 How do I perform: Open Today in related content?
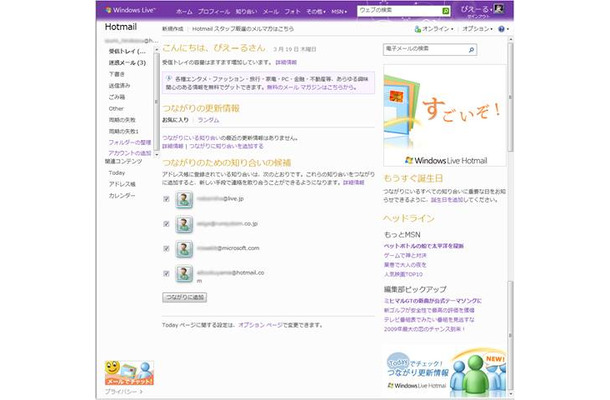(x=117, y=173)
